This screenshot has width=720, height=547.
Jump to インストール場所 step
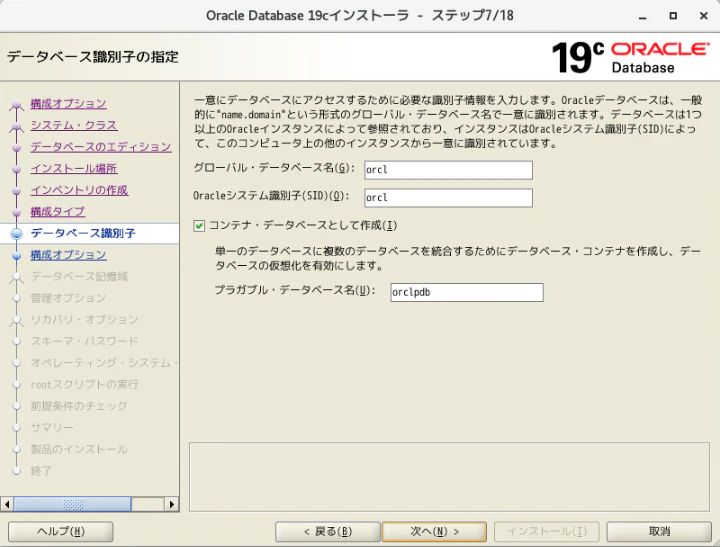point(74,169)
